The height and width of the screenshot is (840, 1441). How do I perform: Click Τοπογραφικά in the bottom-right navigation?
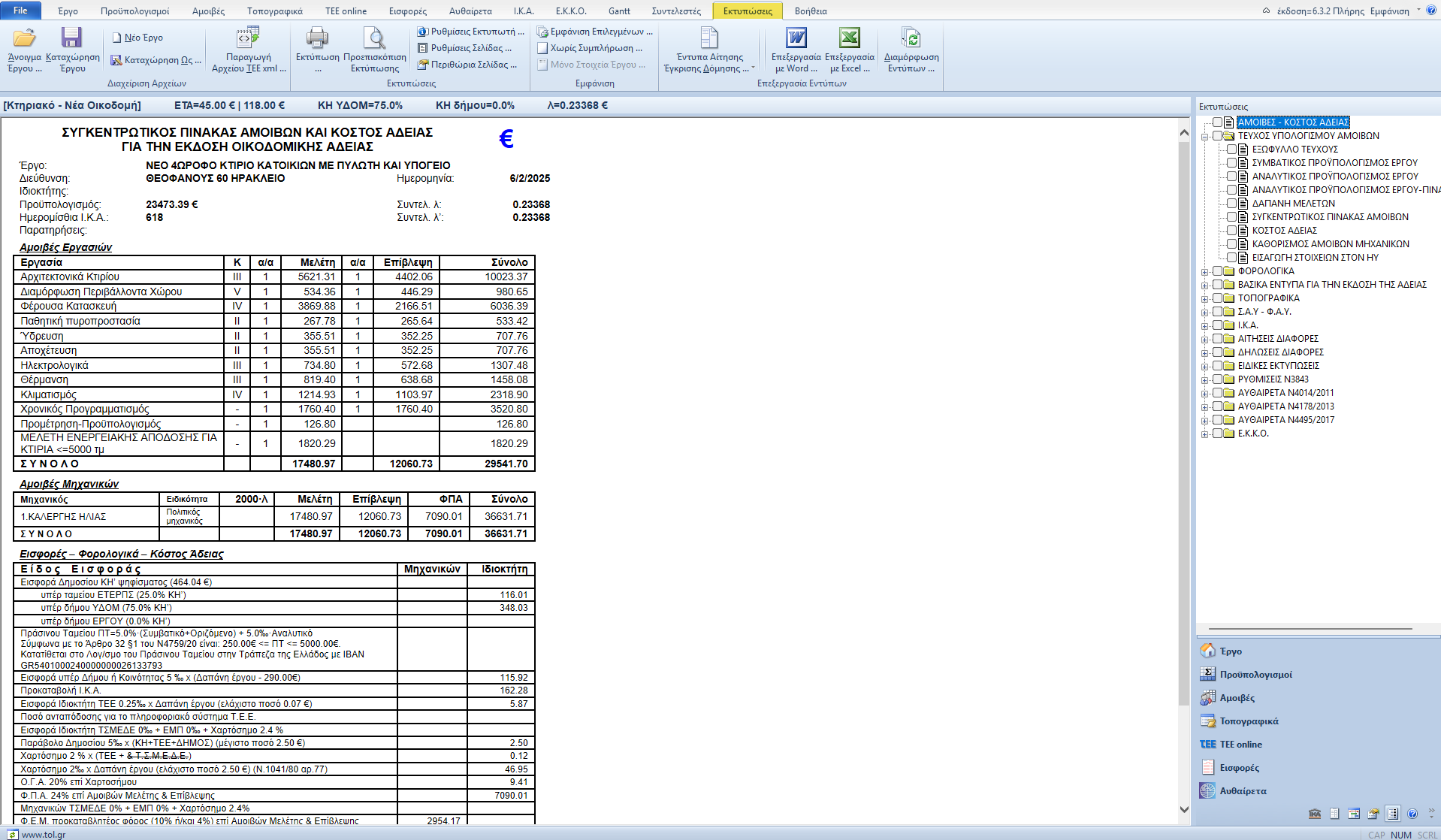coord(1249,721)
